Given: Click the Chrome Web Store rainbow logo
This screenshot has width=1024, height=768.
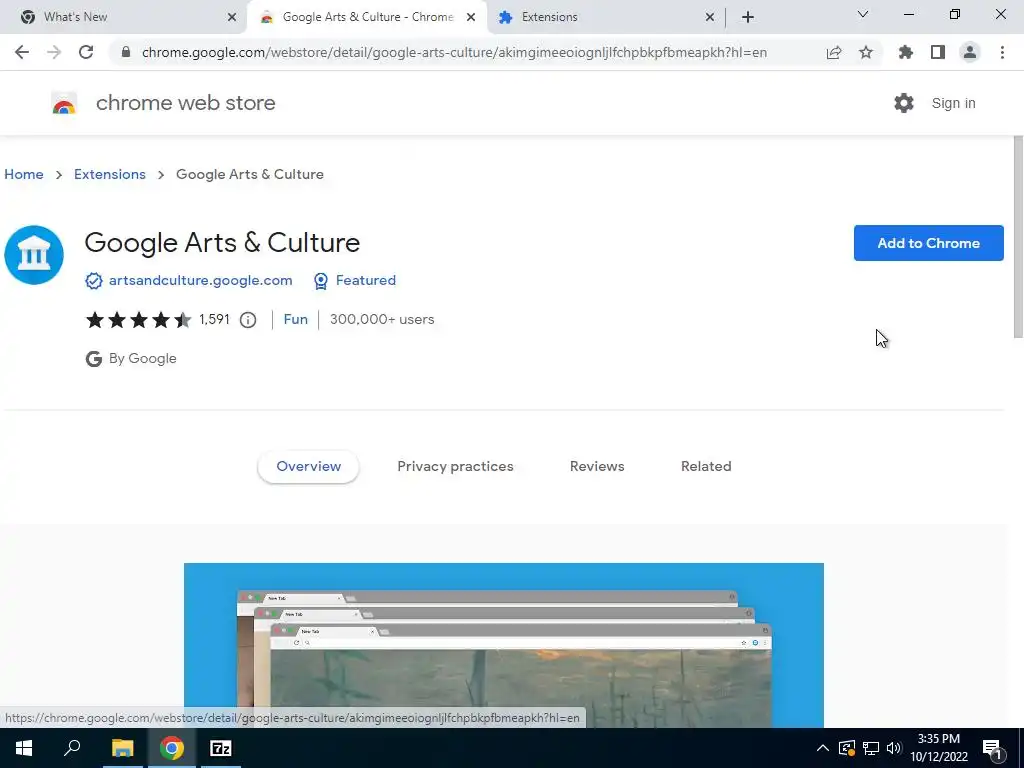Looking at the screenshot, I should (x=64, y=103).
